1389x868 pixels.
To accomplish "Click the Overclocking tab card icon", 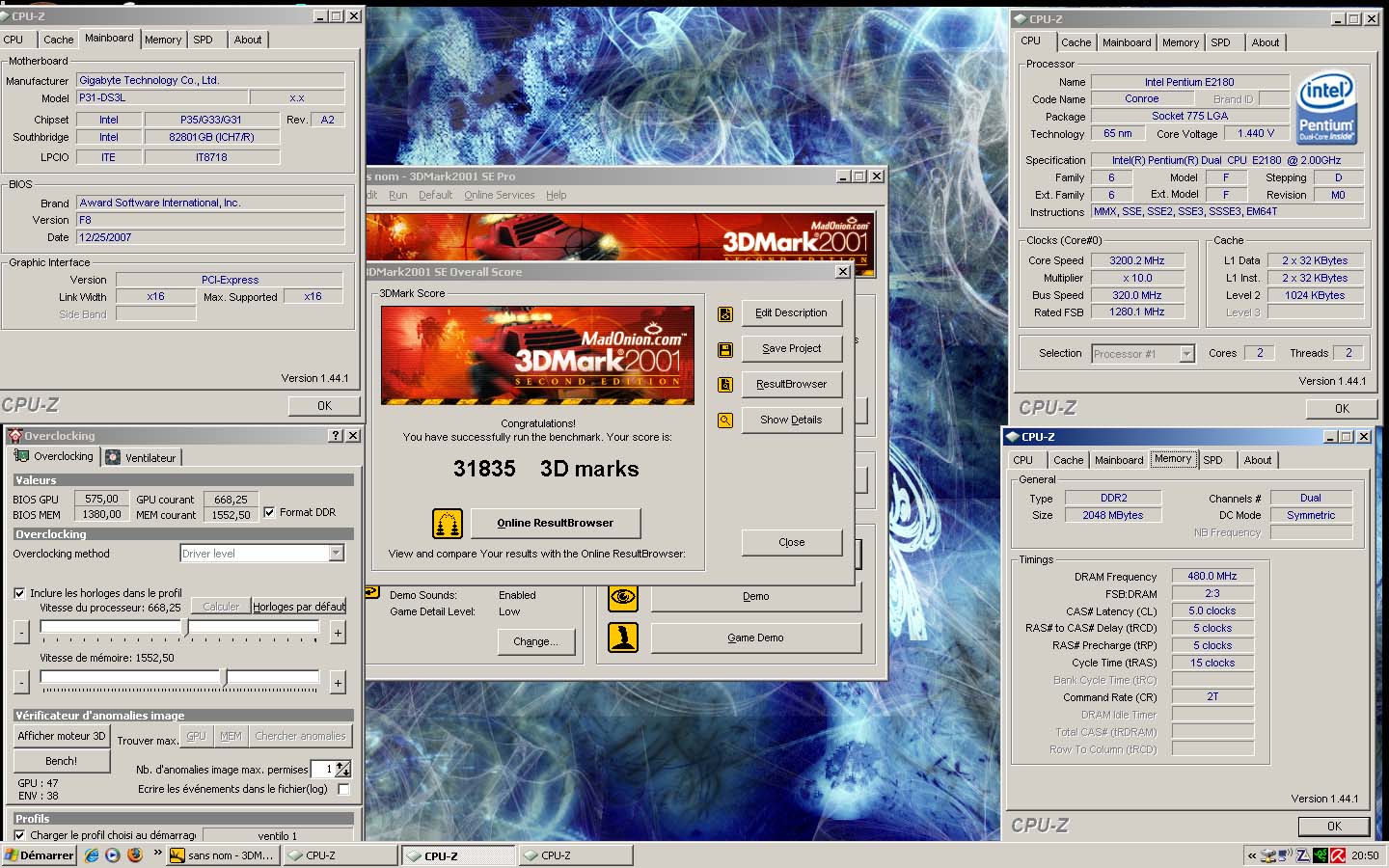I will pyautogui.click(x=21, y=456).
